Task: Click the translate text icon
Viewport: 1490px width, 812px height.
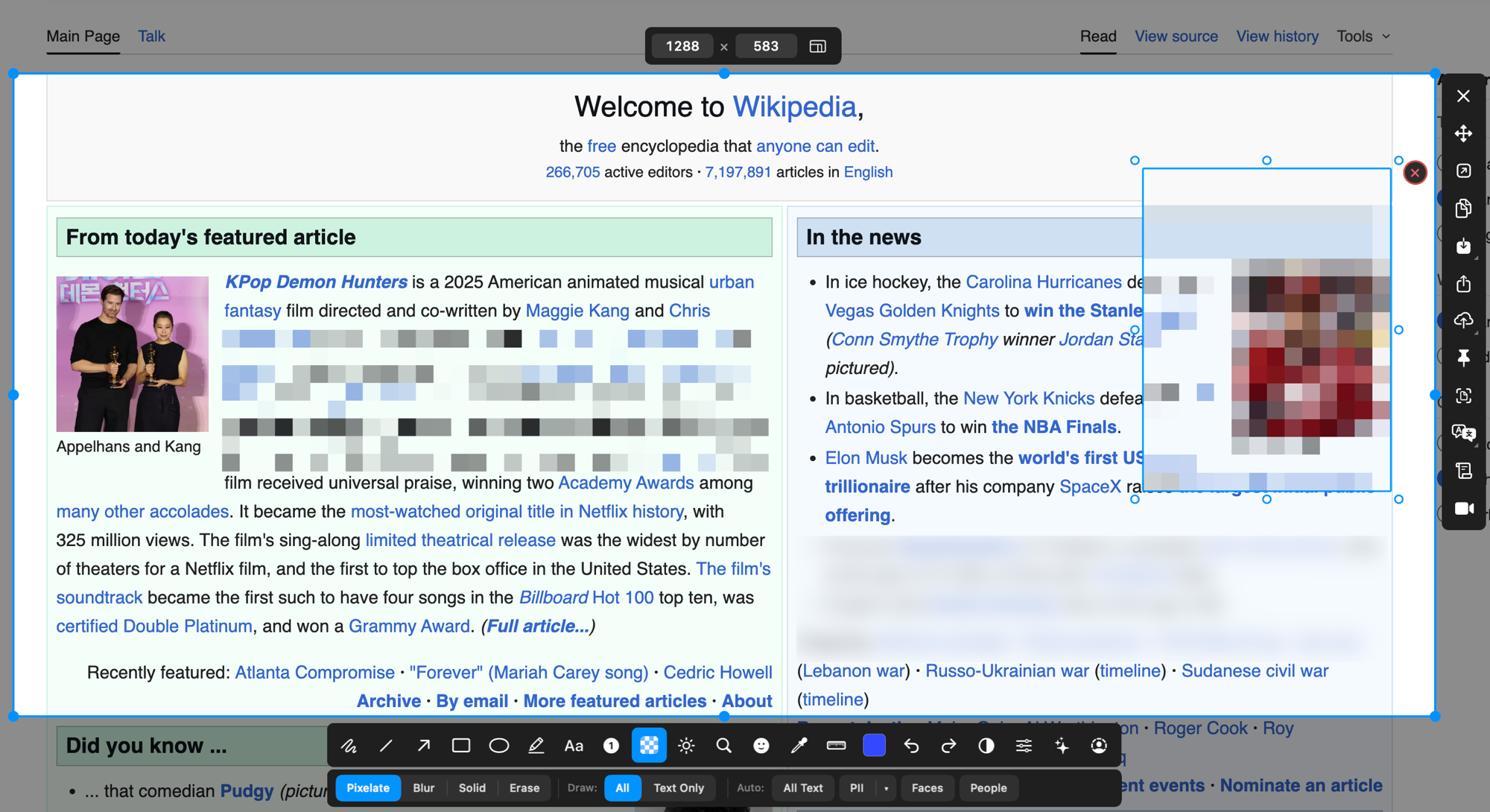Action: click(1463, 433)
